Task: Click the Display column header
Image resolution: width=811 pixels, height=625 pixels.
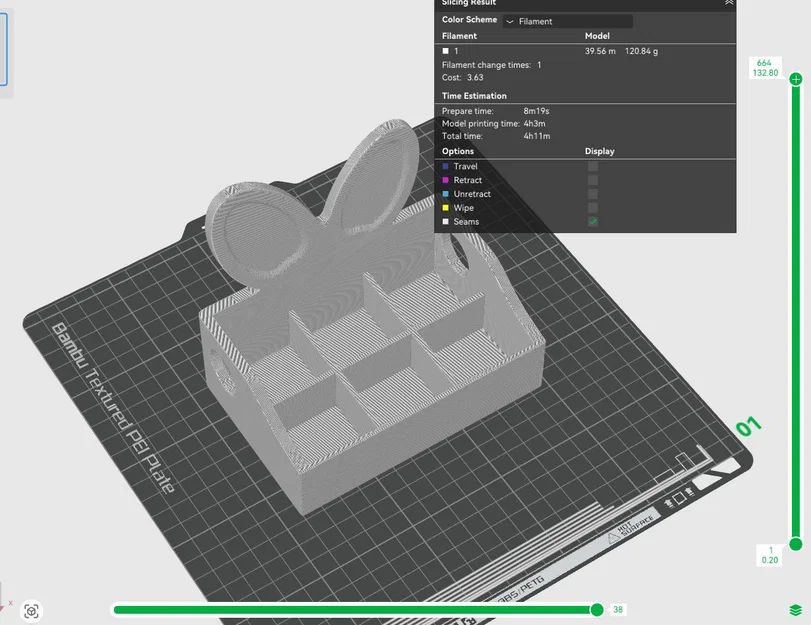Action: tap(599, 151)
